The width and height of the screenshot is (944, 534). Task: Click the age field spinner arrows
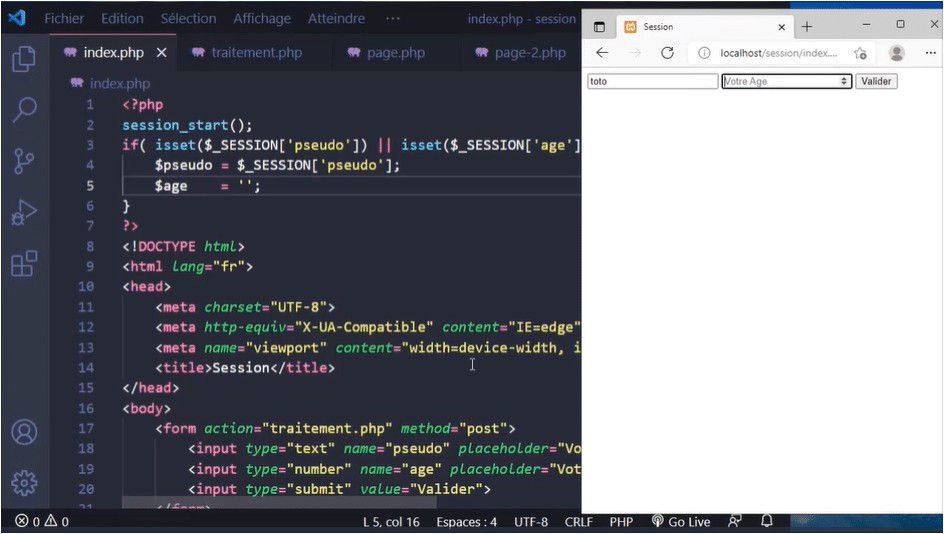(x=844, y=81)
